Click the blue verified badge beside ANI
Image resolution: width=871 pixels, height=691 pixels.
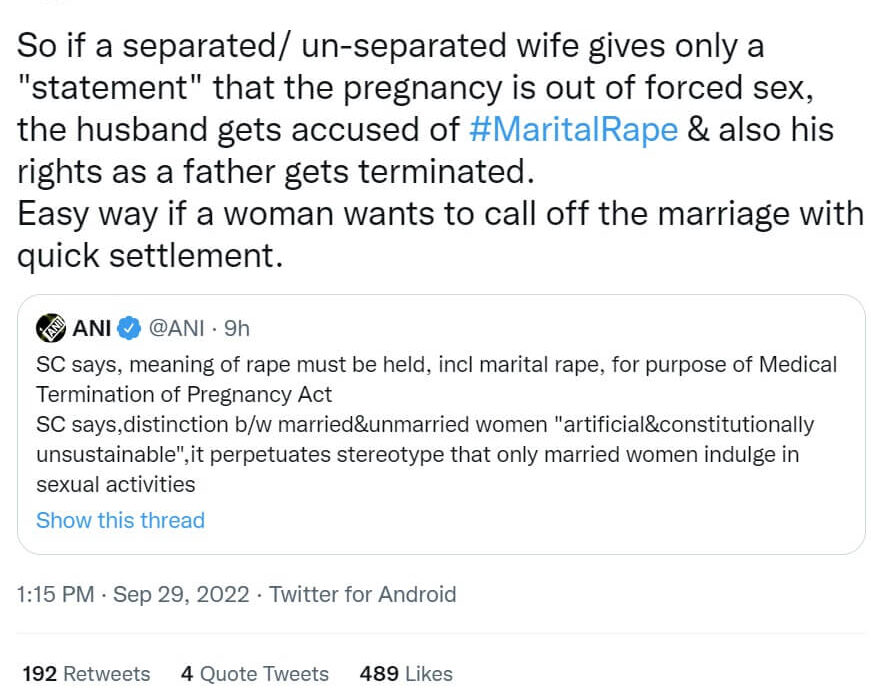[130, 327]
